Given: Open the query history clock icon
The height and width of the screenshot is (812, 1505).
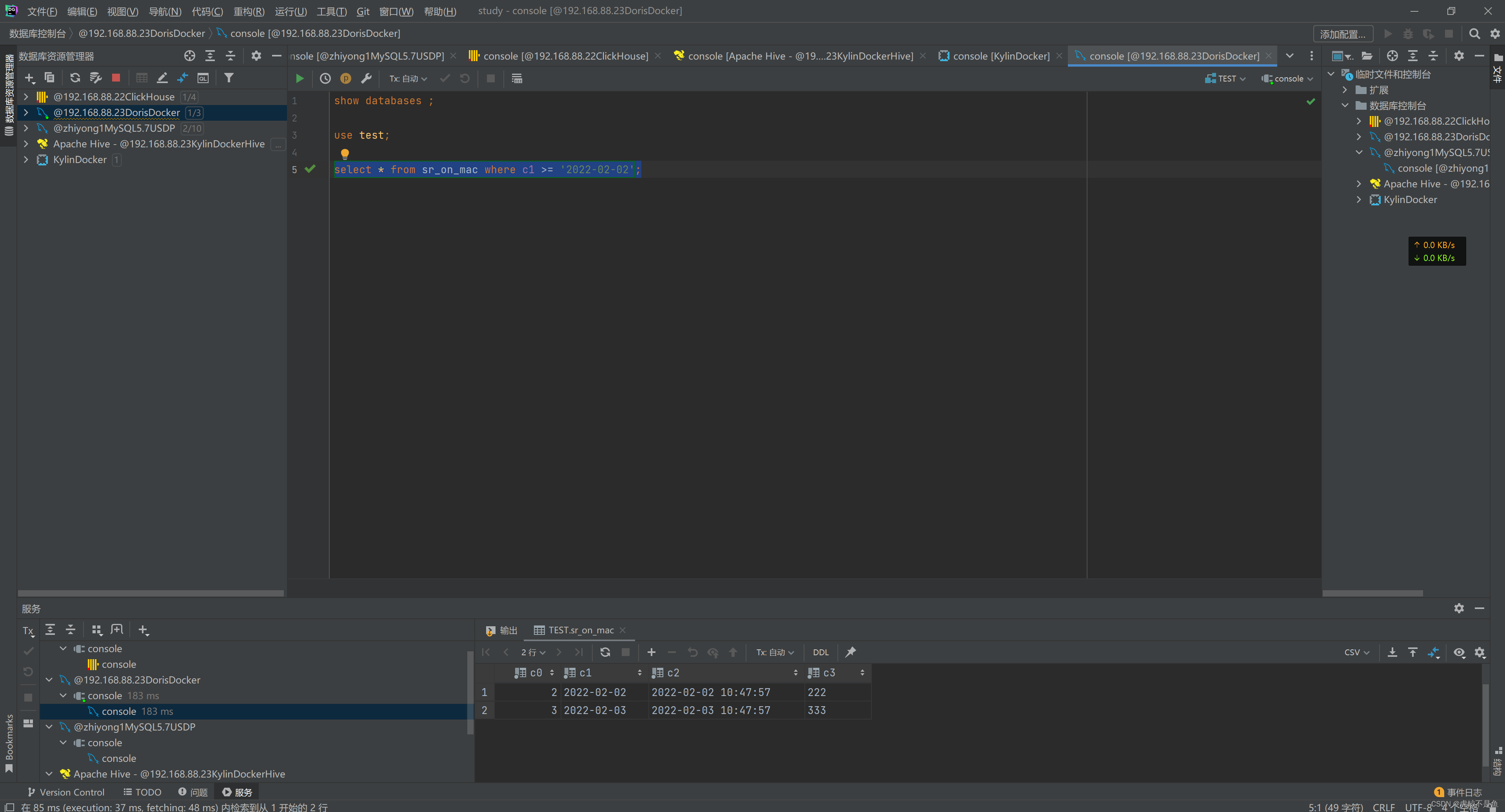Looking at the screenshot, I should [325, 78].
